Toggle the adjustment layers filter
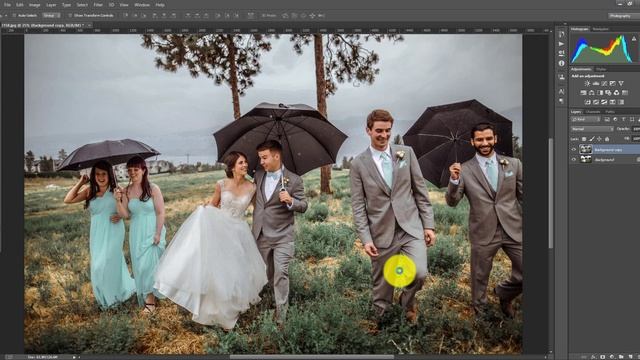The width and height of the screenshot is (640, 360). [x=615, y=119]
